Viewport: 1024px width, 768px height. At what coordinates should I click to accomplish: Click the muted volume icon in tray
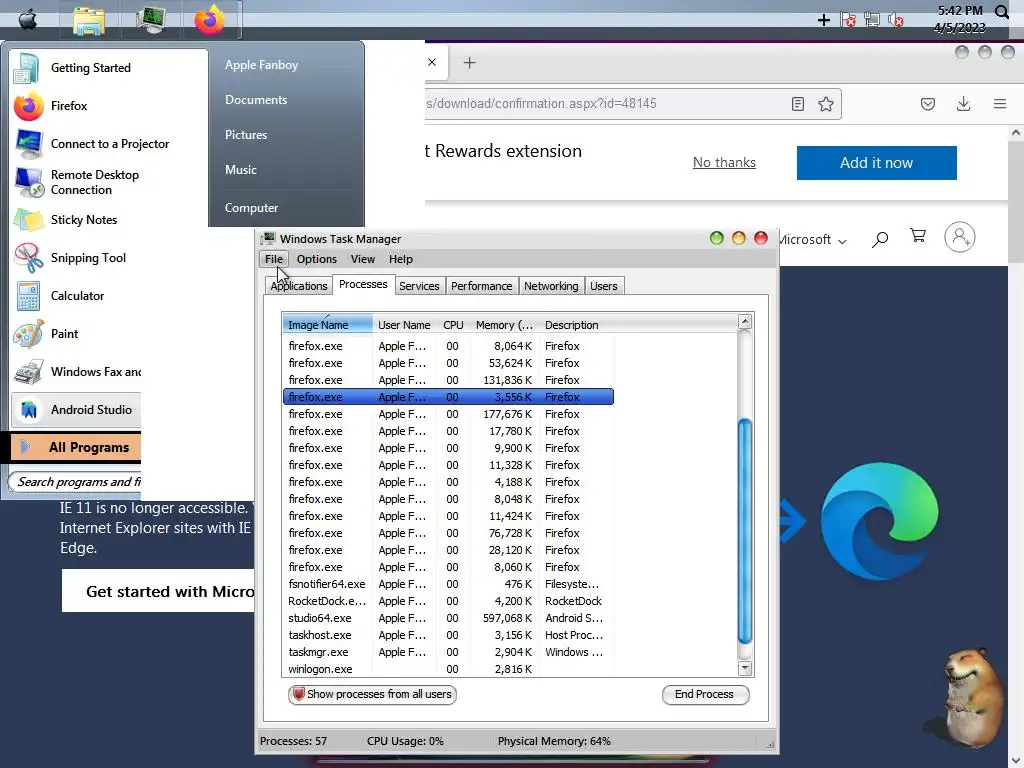(896, 20)
